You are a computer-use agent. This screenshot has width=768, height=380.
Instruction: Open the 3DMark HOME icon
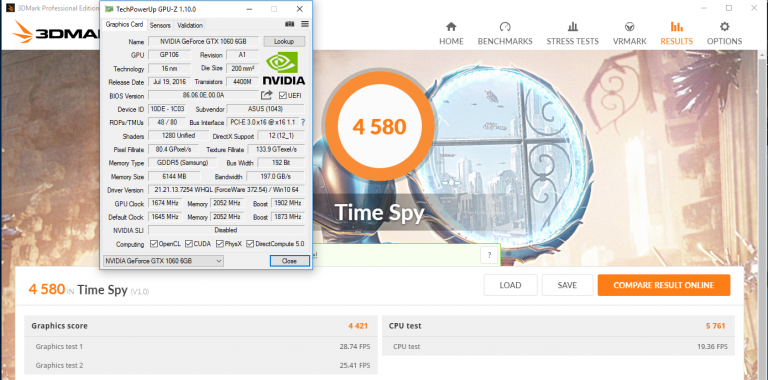click(x=451, y=27)
